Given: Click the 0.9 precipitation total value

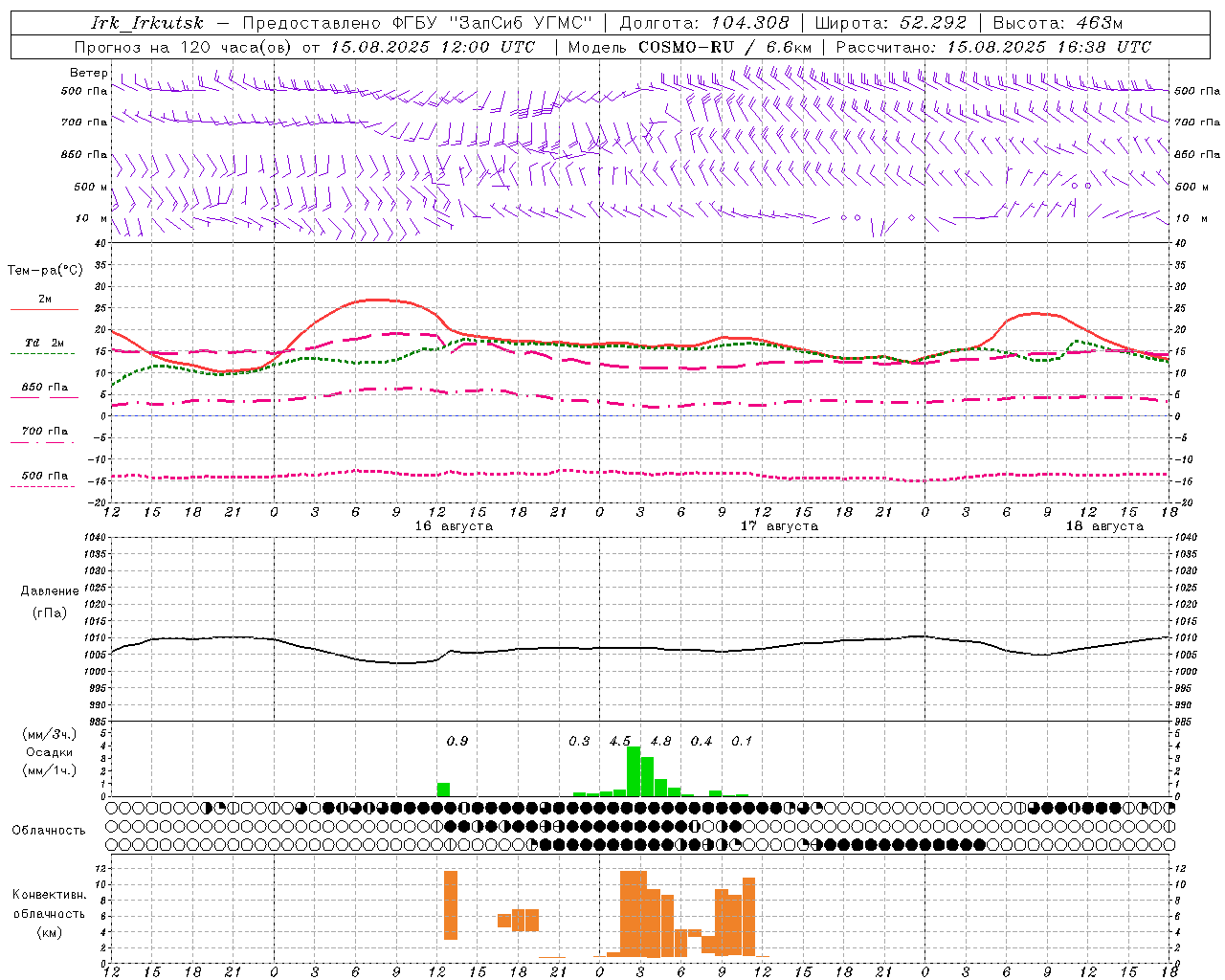Looking at the screenshot, I should coord(457,742).
